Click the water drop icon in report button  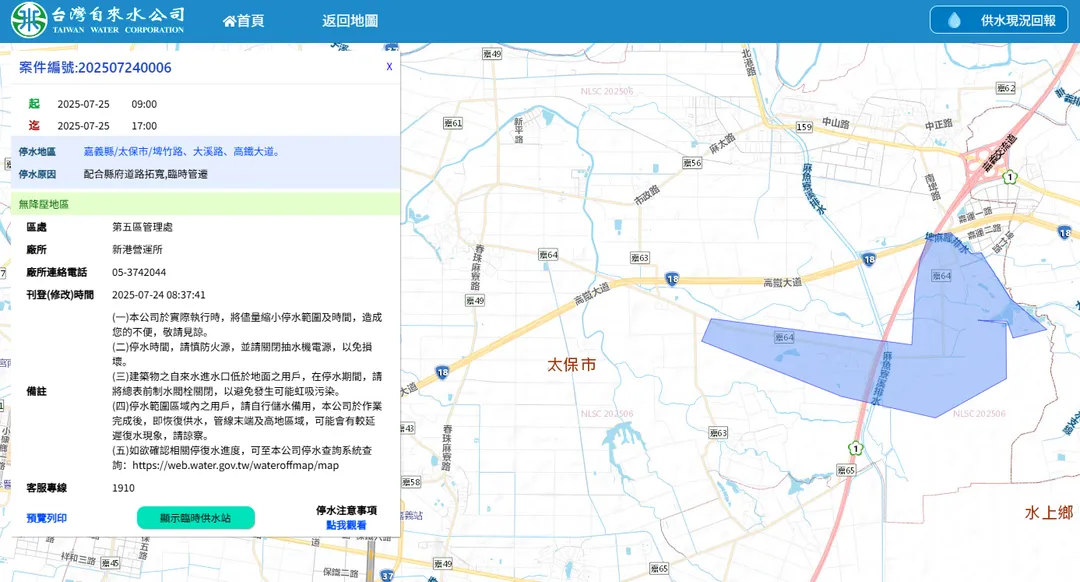click(954, 20)
